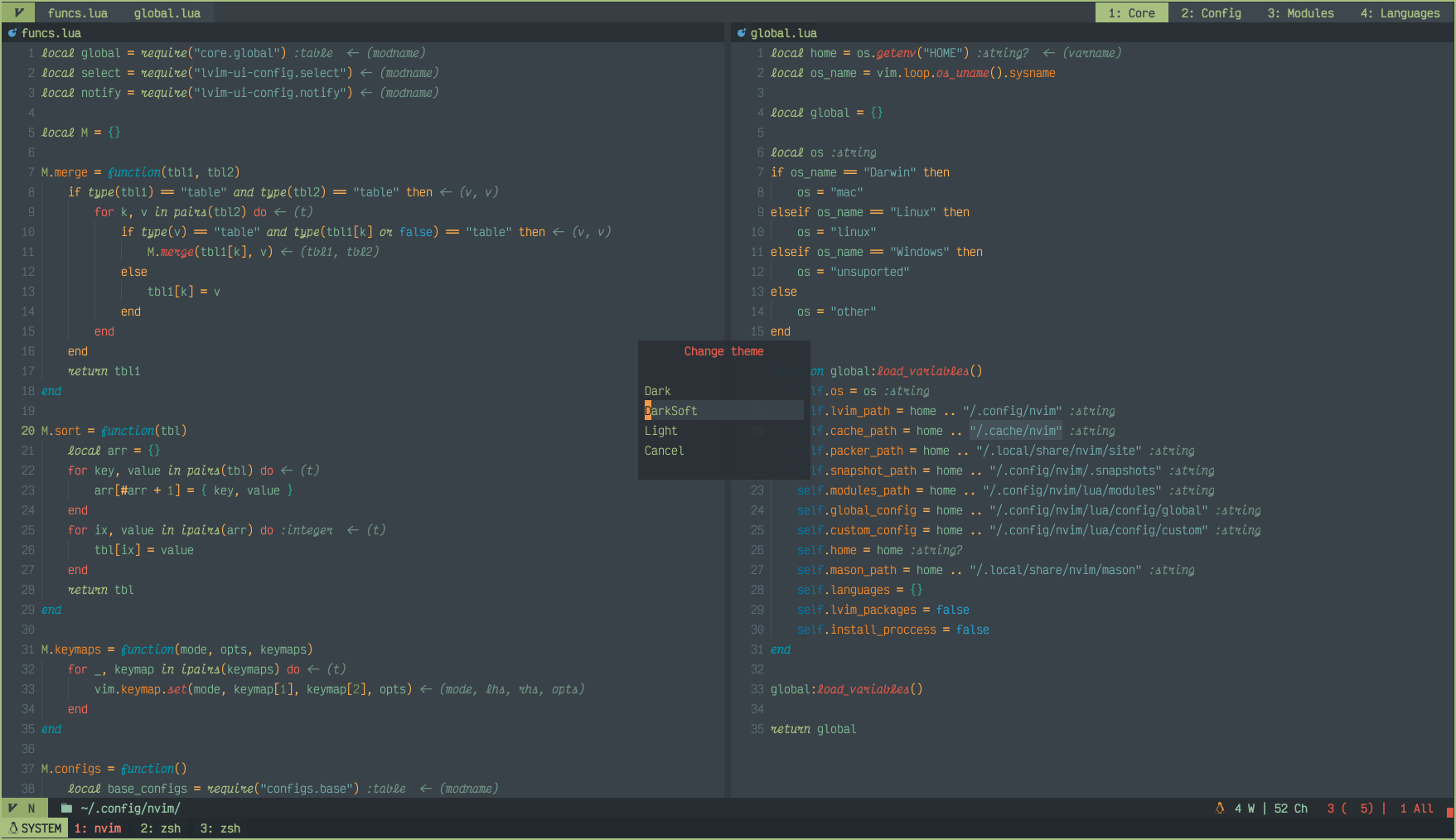Click 'M.merge' on line 7 of funcs.lua
The height and width of the screenshot is (840, 1456).
click(65, 172)
